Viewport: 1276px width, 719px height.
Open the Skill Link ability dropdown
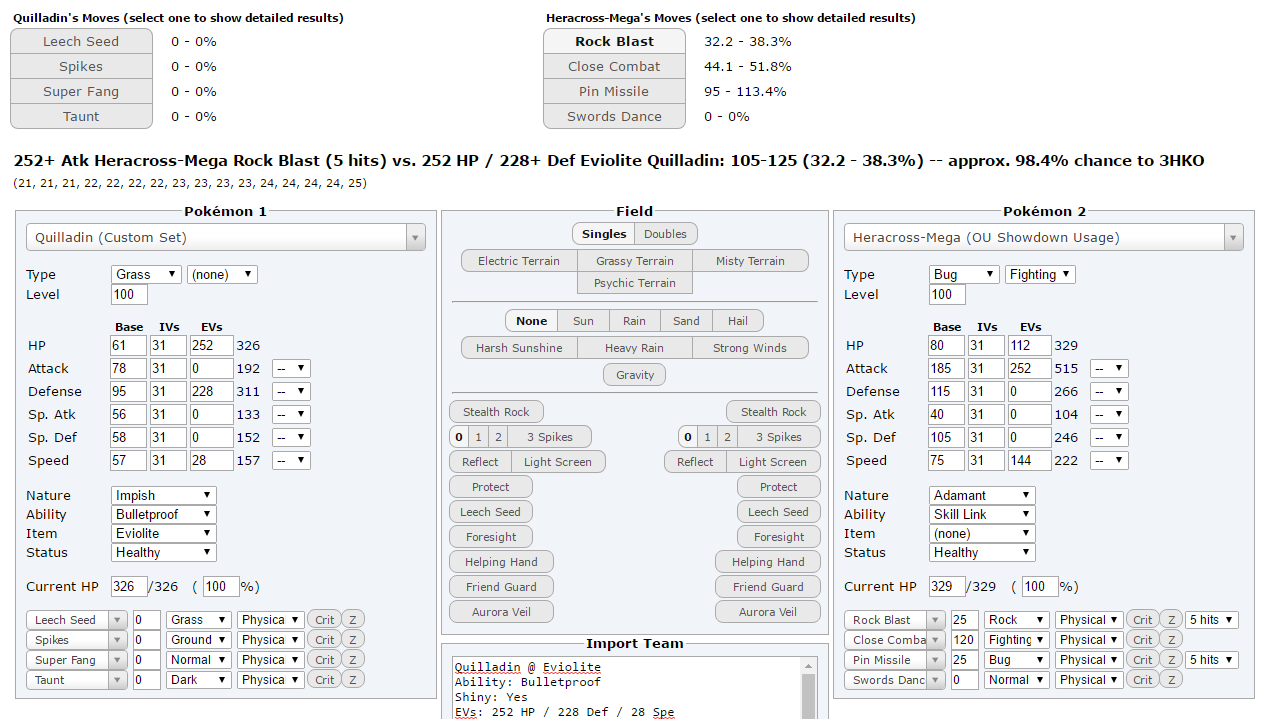982,514
